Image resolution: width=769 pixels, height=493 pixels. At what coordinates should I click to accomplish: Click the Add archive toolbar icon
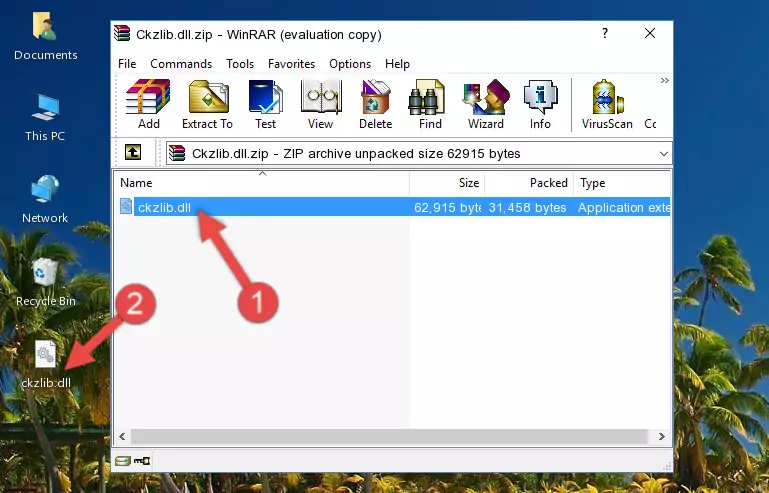pos(148,104)
